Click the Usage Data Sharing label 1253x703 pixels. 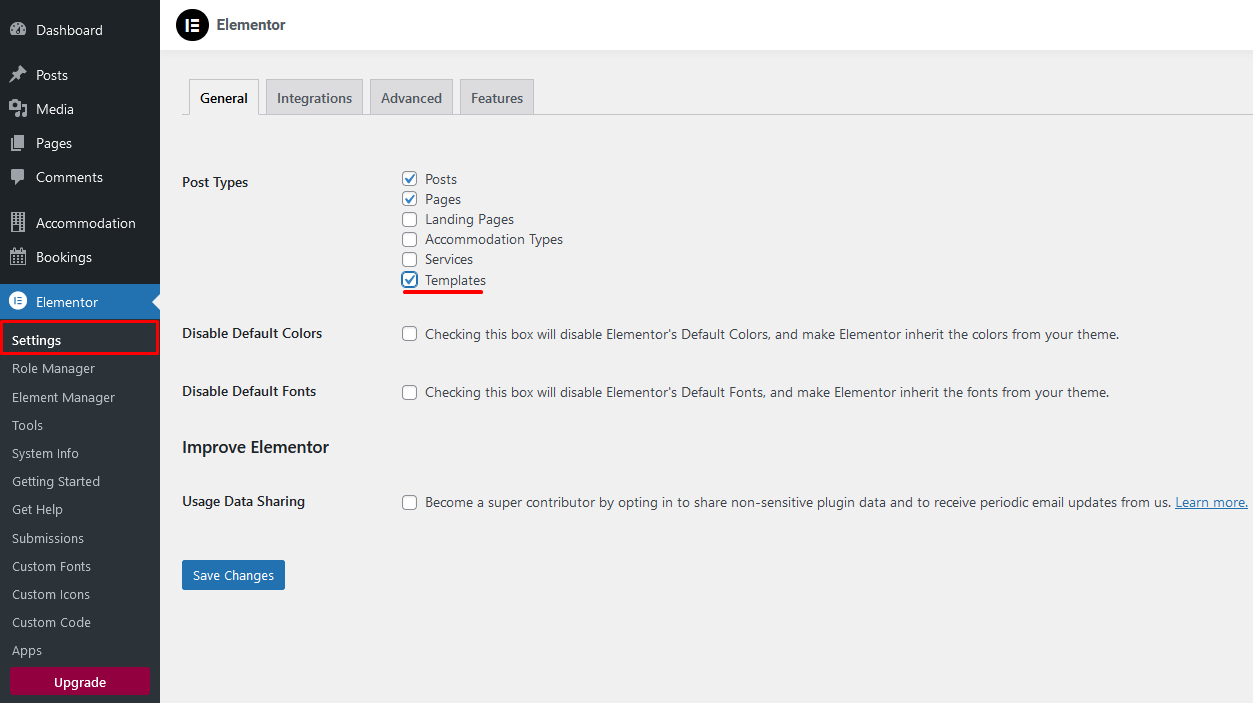243,501
